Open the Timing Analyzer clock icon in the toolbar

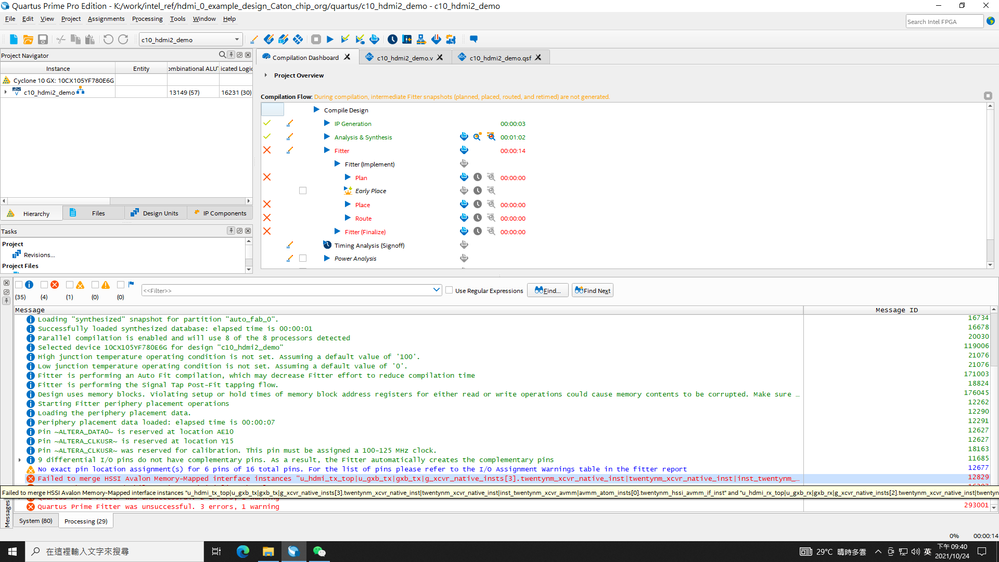pyautogui.click(x=392, y=40)
